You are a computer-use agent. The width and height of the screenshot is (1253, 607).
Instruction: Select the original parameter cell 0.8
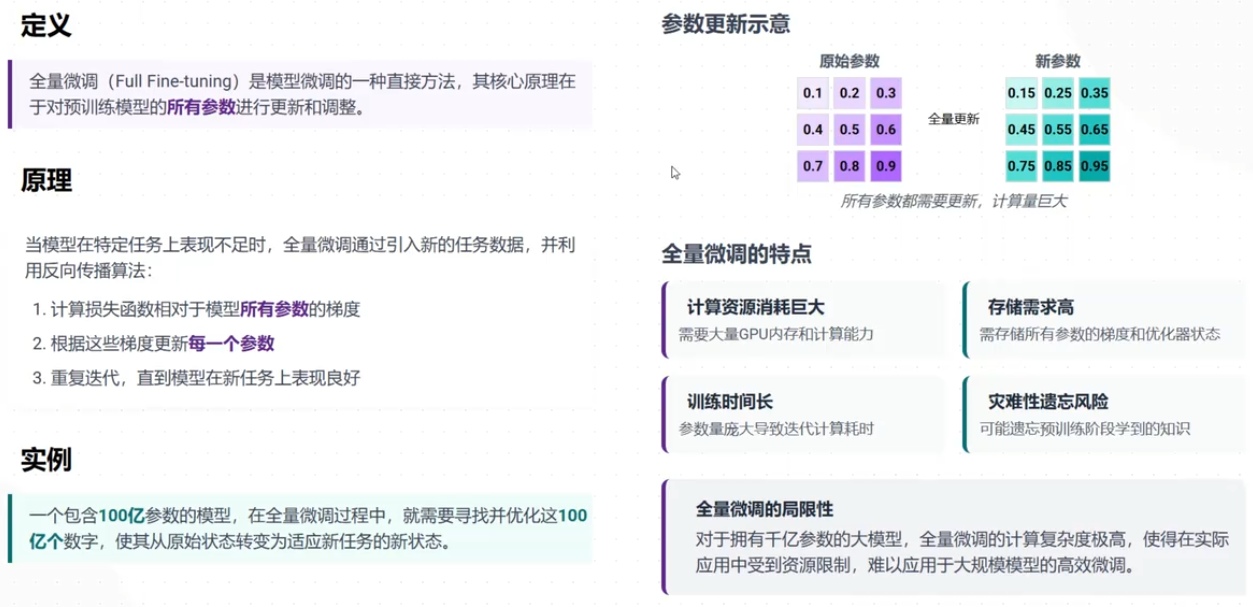point(849,167)
